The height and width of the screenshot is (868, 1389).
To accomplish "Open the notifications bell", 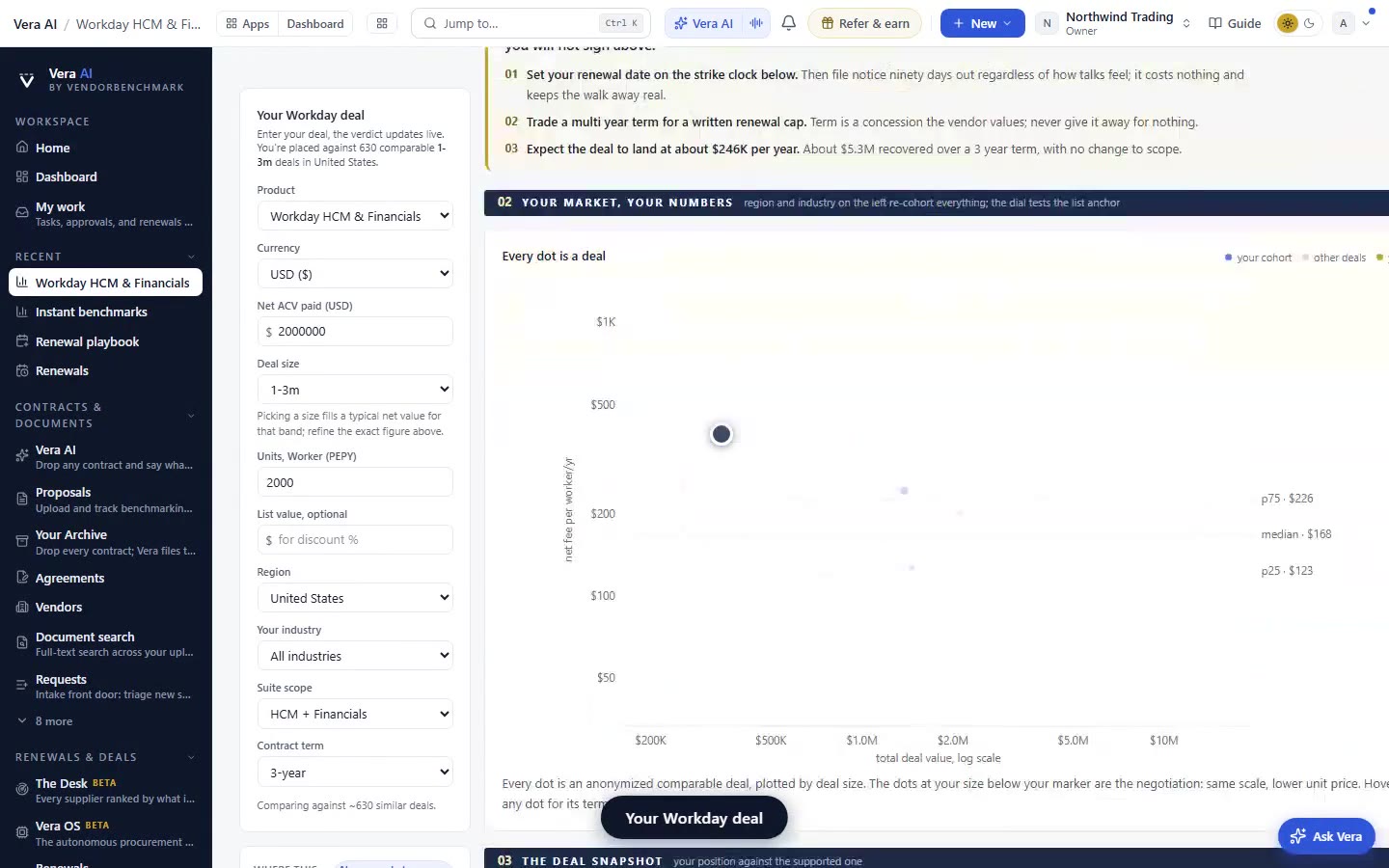I will click(x=789, y=23).
